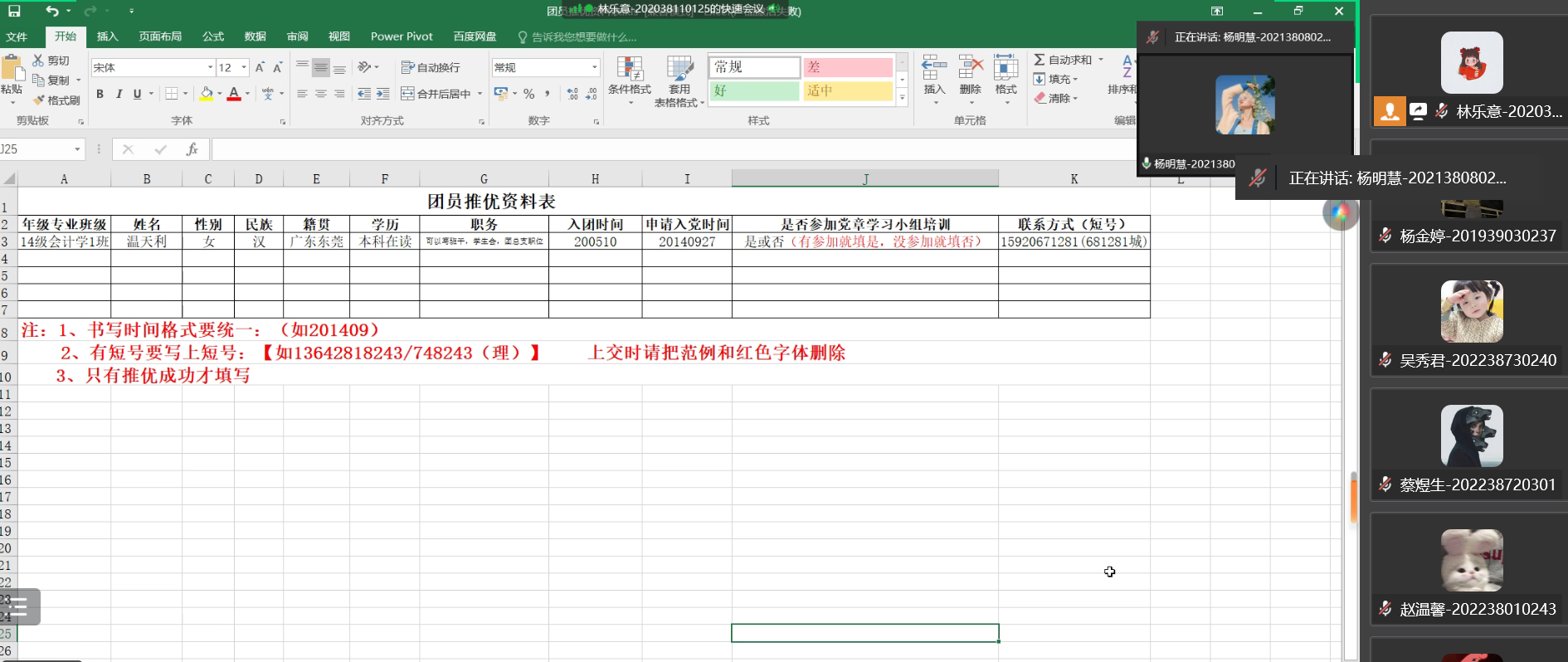The image size is (1568, 662).
Task: Align cell text to the right
Action: point(339,94)
